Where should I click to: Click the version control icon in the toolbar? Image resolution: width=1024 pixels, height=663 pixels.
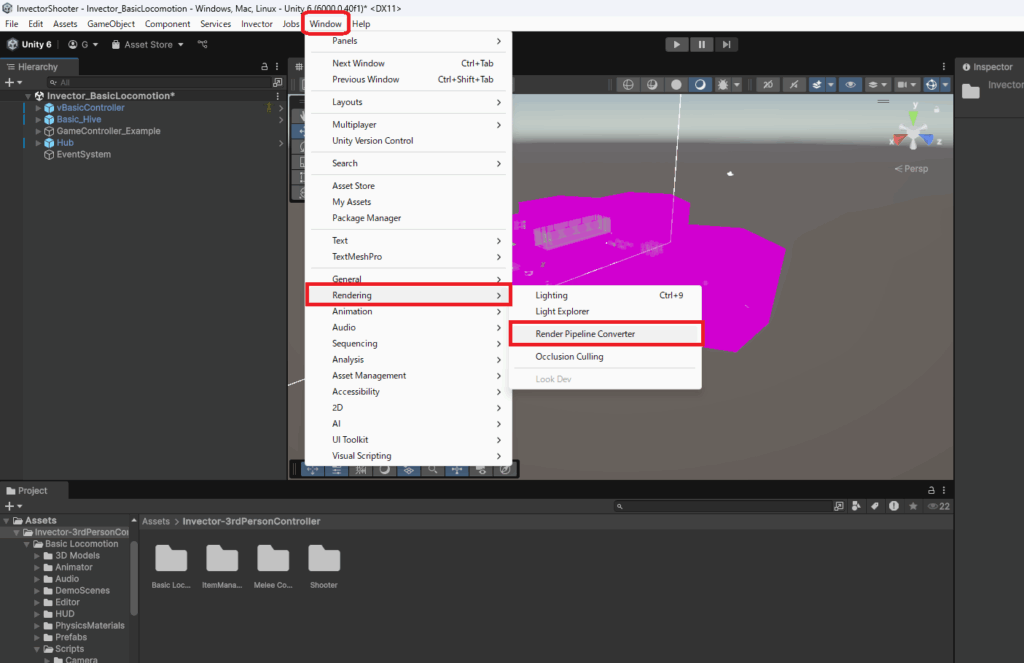tap(202, 44)
